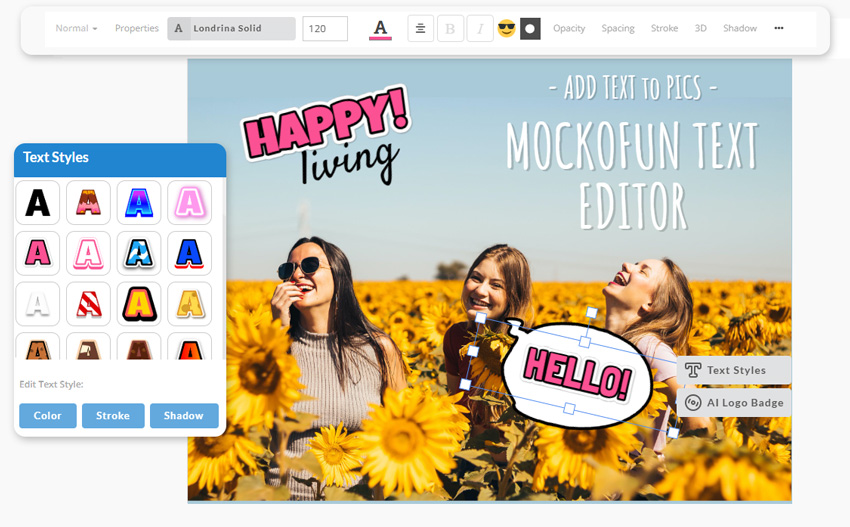This screenshot has height=527, width=850.
Task: Open the Shadow setting in toolbar
Action: coord(739,28)
